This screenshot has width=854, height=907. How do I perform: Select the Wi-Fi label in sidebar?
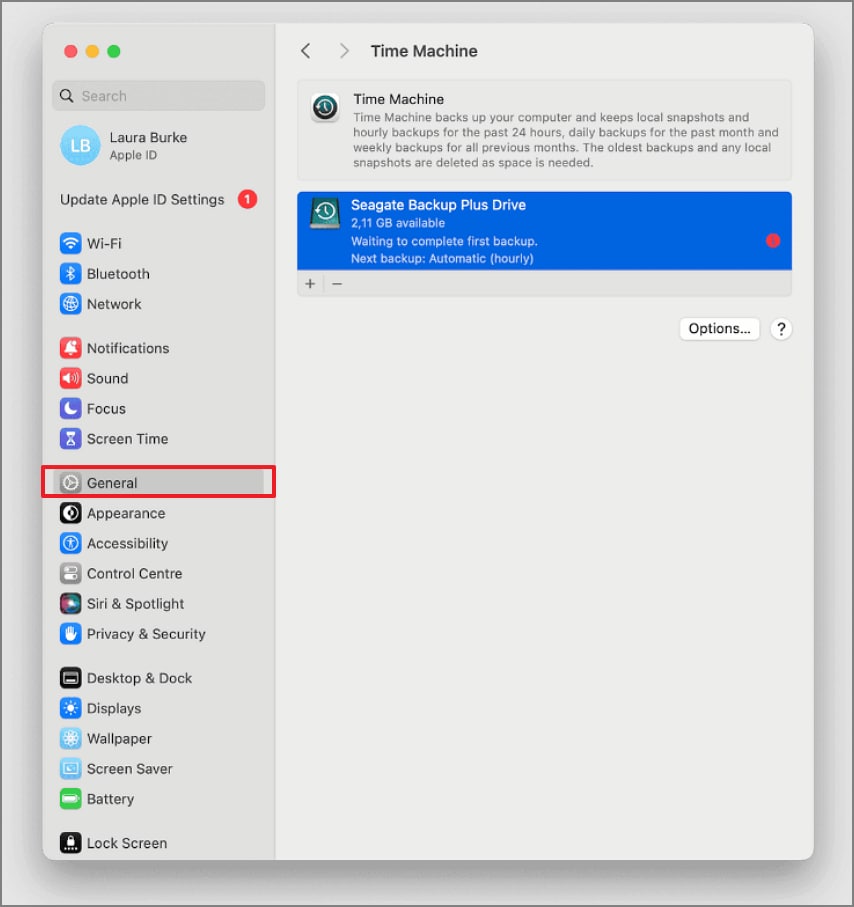(x=104, y=244)
